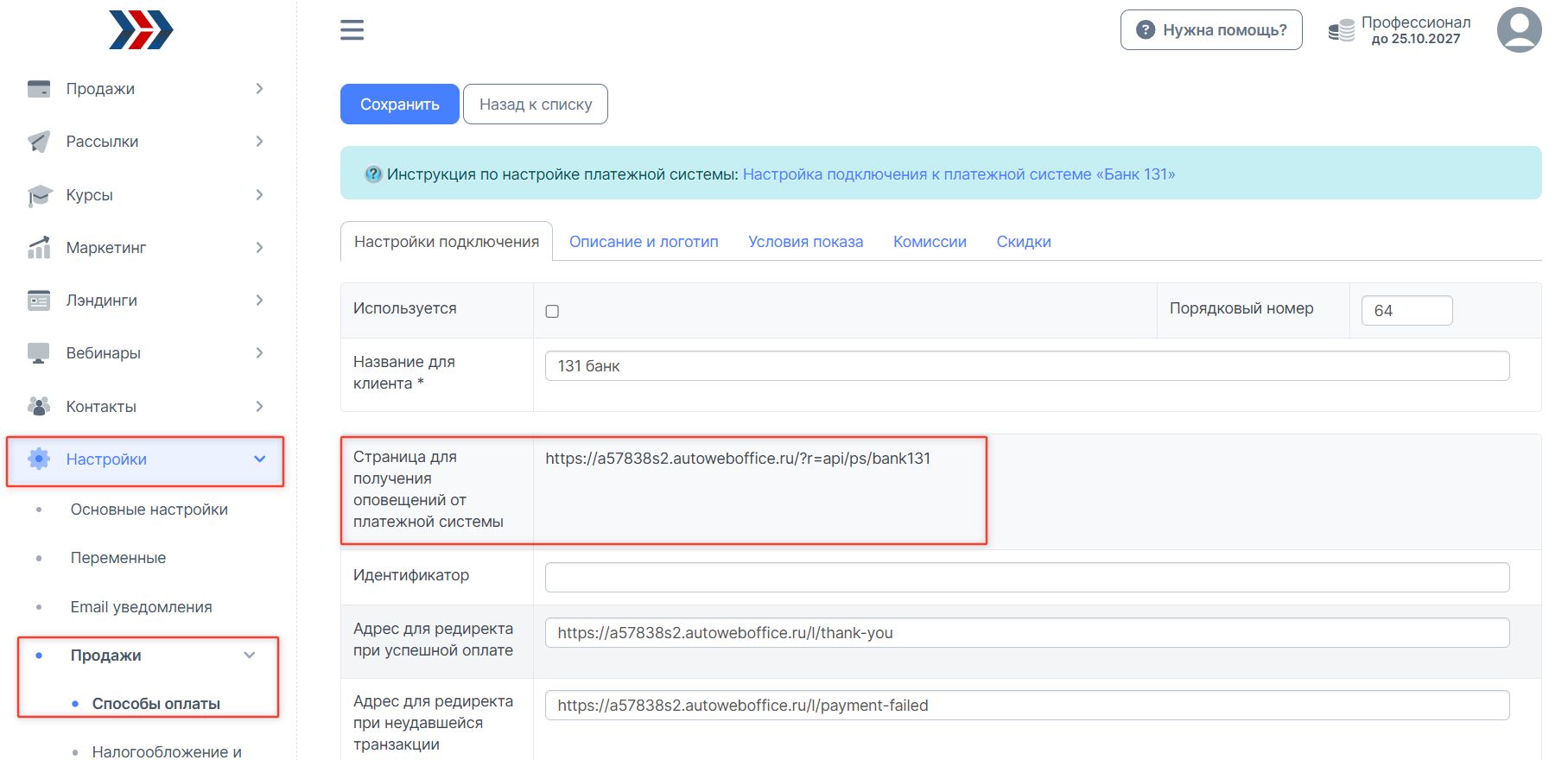Click the monitor Вебинары icon
The height and width of the screenshot is (760, 1568).
(x=39, y=353)
